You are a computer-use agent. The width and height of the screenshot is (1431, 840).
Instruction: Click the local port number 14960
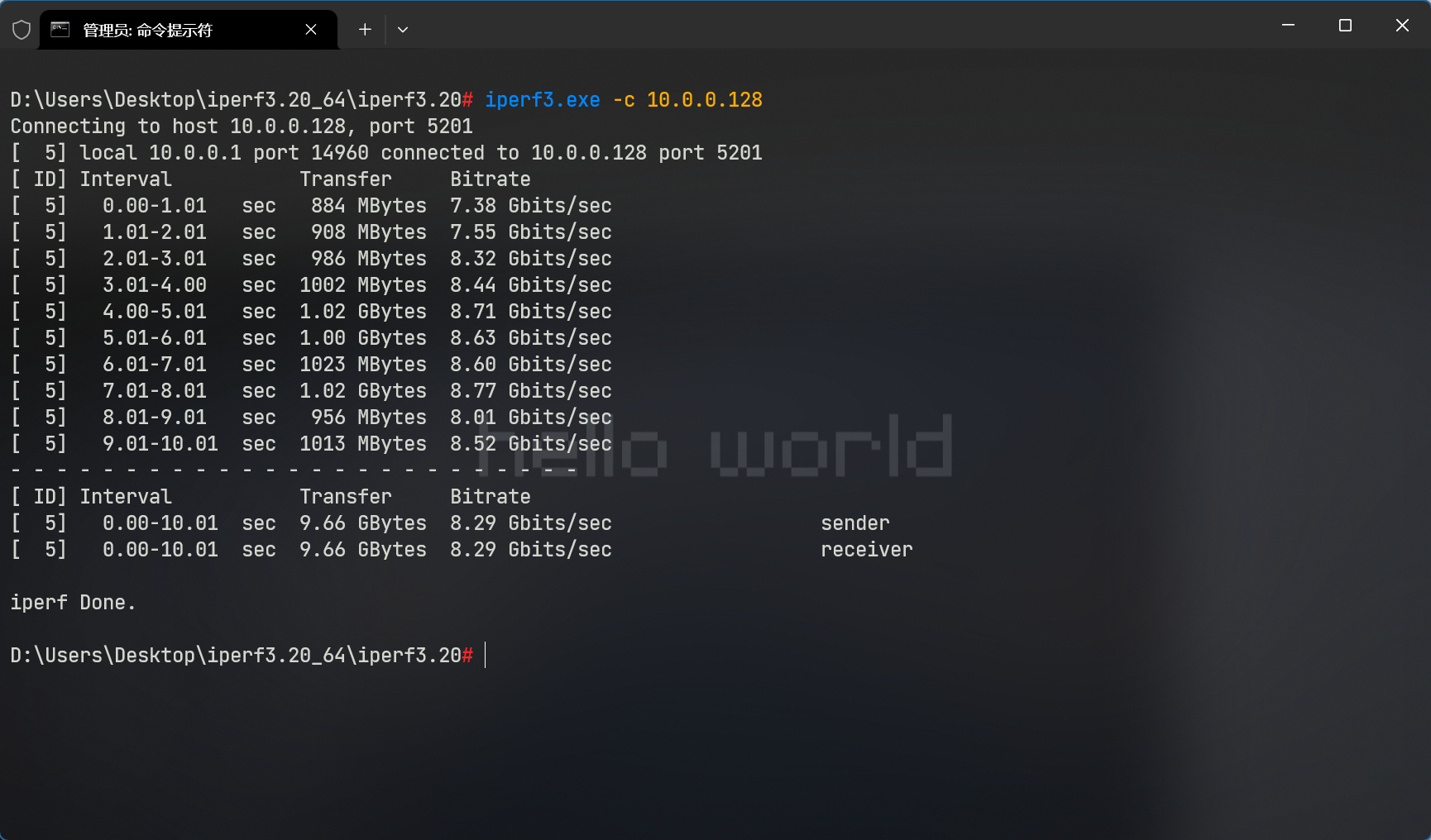(x=339, y=153)
